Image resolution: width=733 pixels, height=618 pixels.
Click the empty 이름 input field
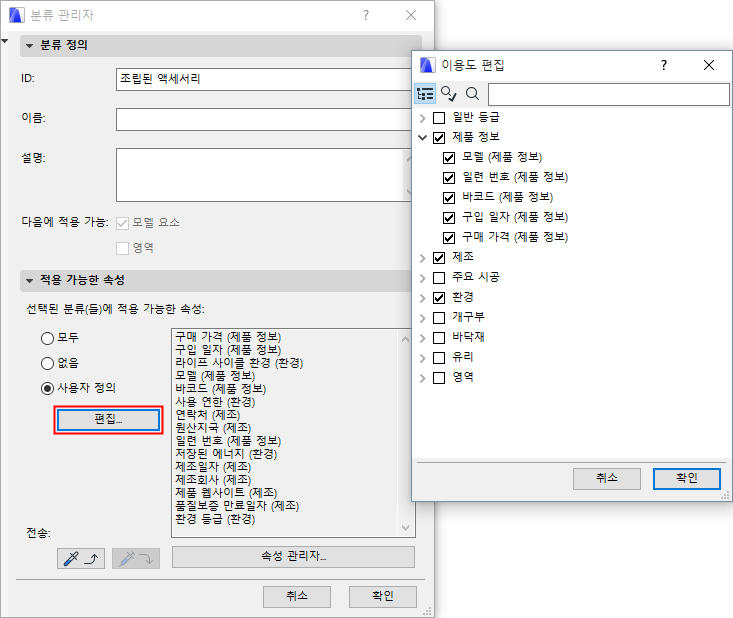pyautogui.click(x=264, y=119)
